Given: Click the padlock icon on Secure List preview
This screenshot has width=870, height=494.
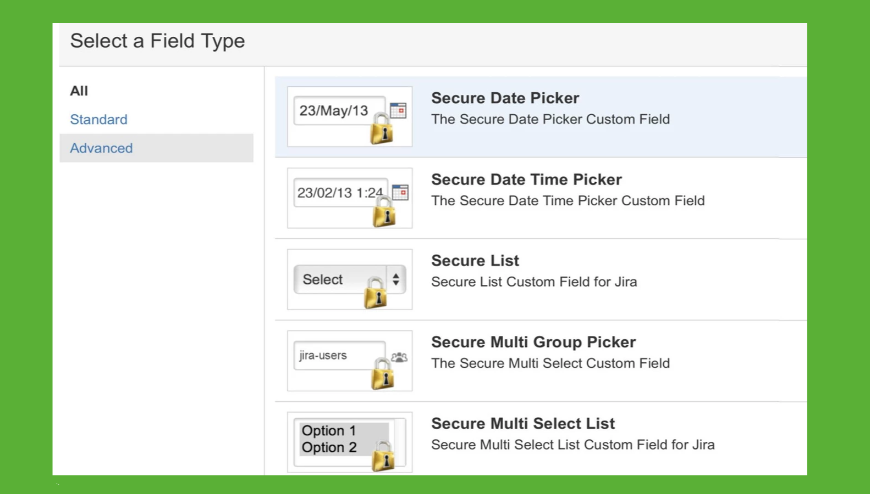Looking at the screenshot, I should click(x=376, y=292).
